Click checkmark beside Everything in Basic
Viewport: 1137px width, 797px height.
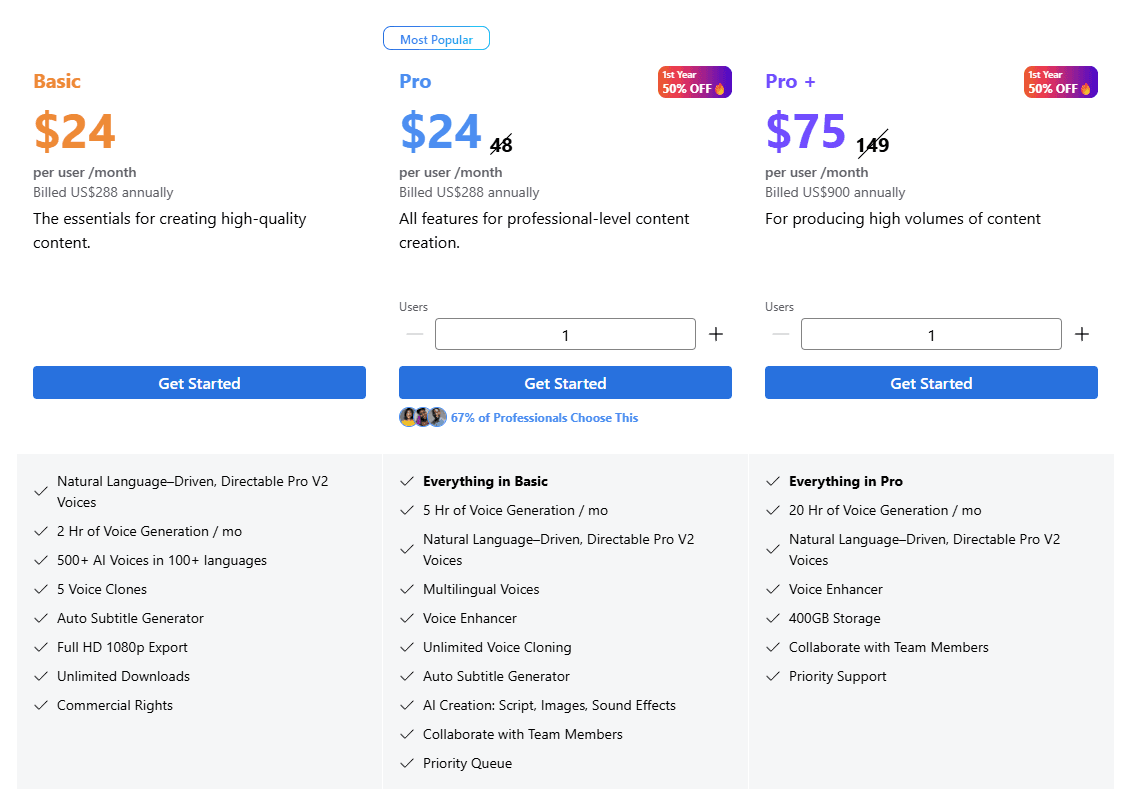[x=407, y=482]
